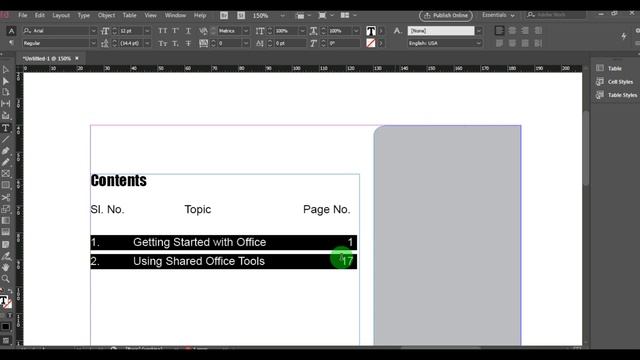The height and width of the screenshot is (360, 640).
Task: Toggle Small Caps formatting
Action: (x=162, y=43)
